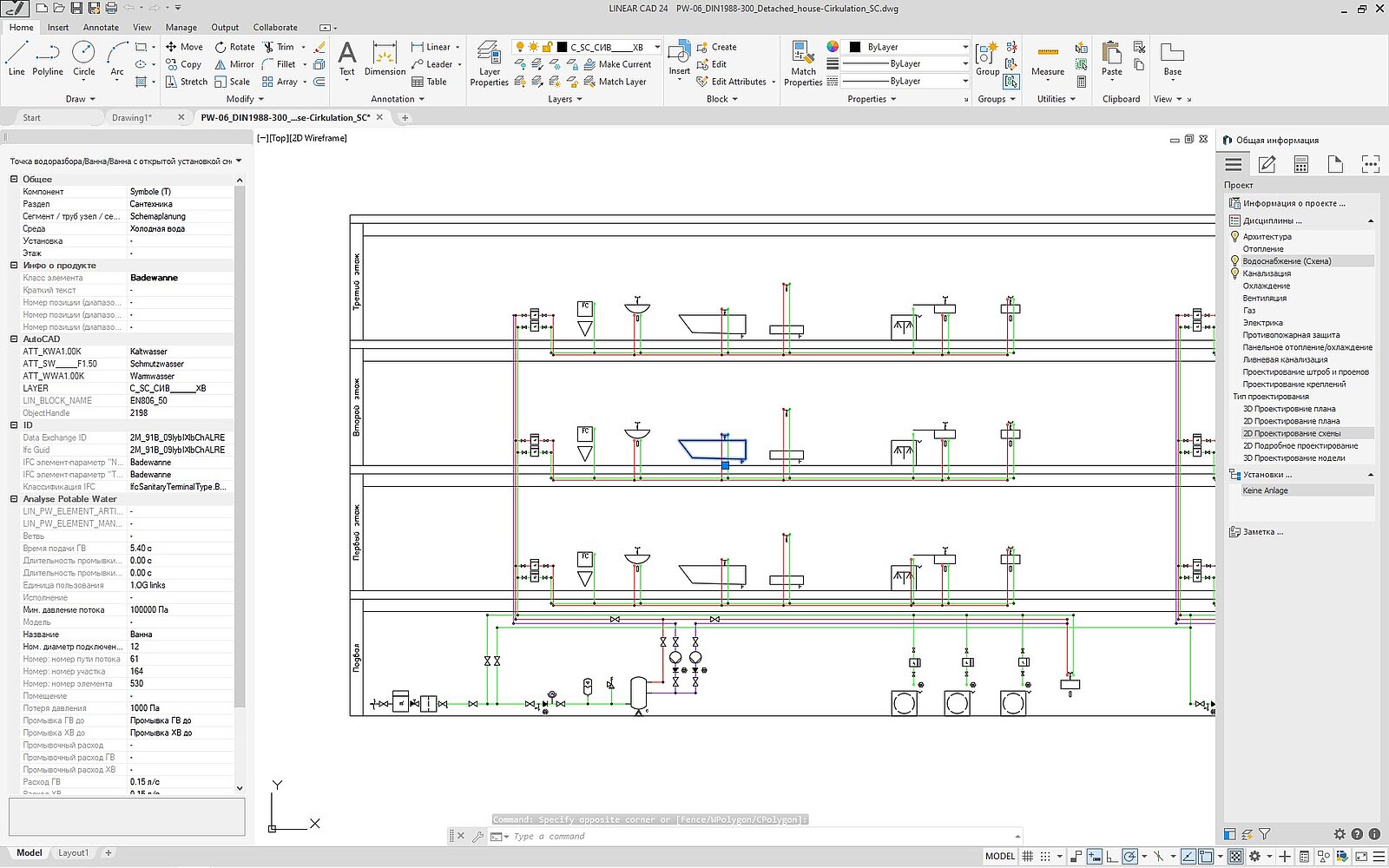The height and width of the screenshot is (868, 1389).
Task: Select Канализация in disciplines list
Action: tap(1267, 273)
